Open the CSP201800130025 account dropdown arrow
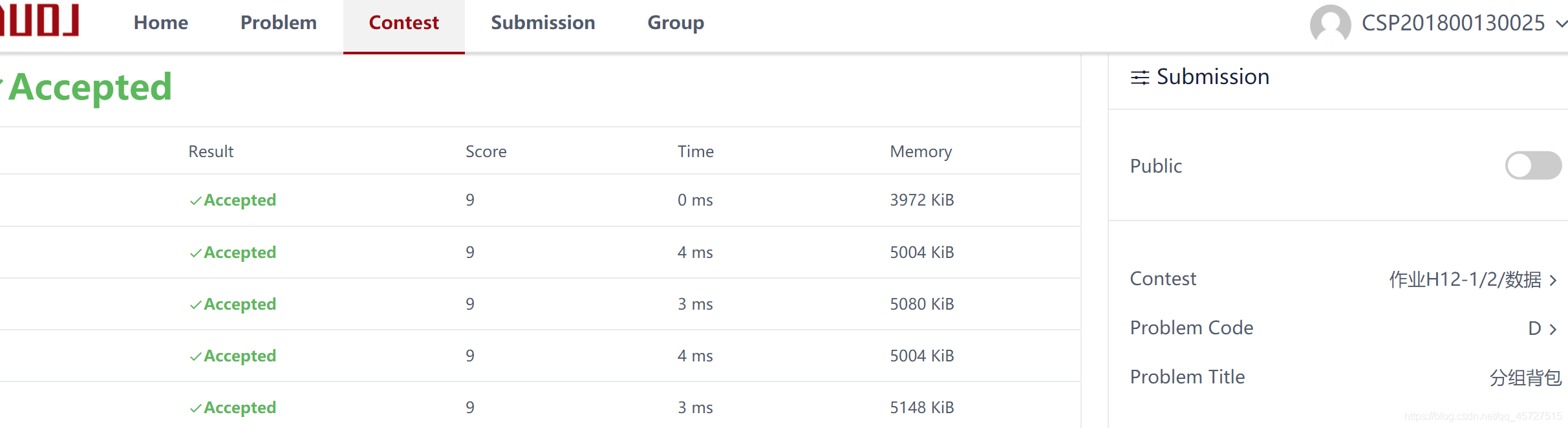 tap(1561, 24)
